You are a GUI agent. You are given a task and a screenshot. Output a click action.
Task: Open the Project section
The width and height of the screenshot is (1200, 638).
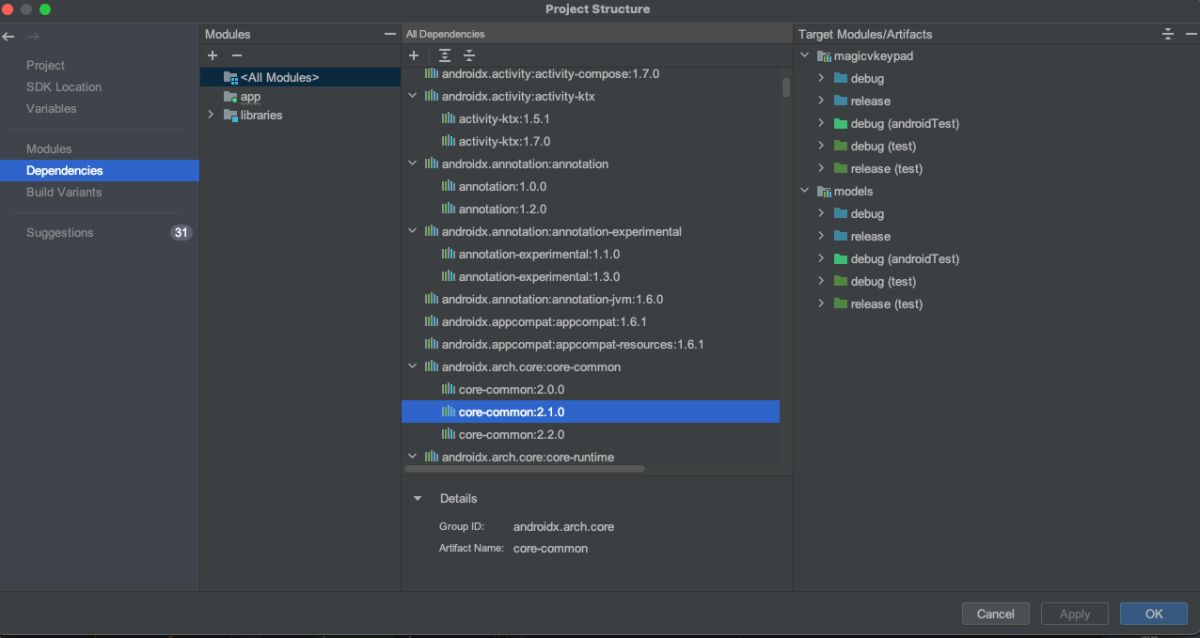point(45,65)
